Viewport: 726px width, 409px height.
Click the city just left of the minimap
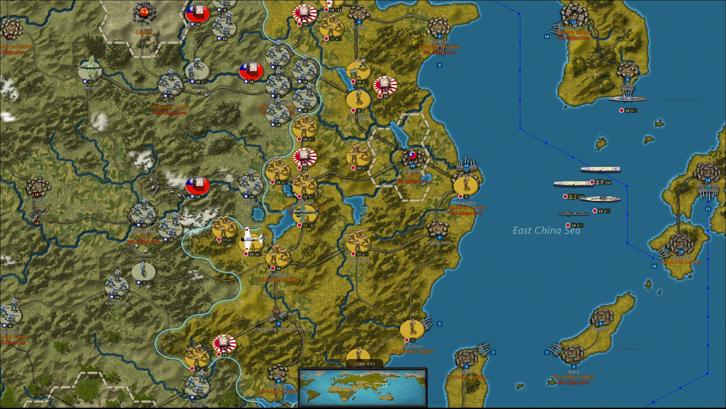277,372
